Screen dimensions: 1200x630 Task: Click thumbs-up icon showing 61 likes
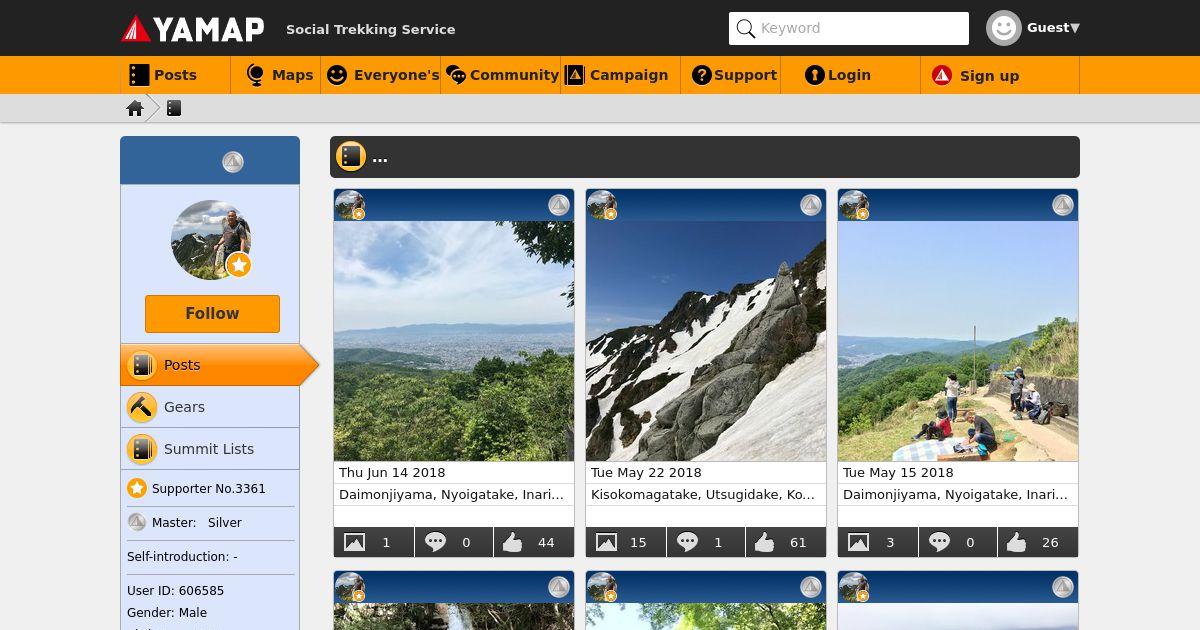point(765,542)
